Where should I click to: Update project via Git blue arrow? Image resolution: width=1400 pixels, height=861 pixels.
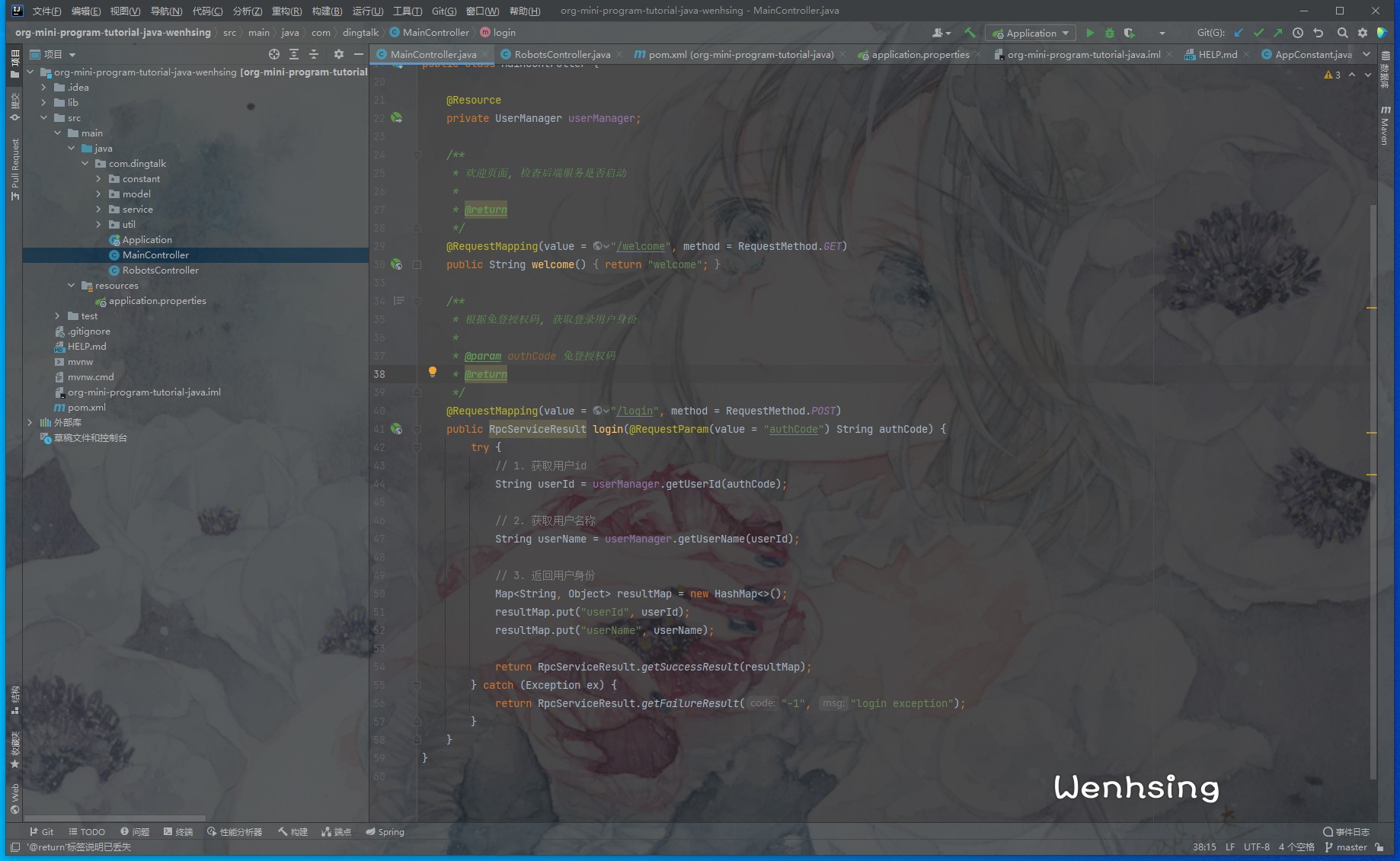[1239, 33]
